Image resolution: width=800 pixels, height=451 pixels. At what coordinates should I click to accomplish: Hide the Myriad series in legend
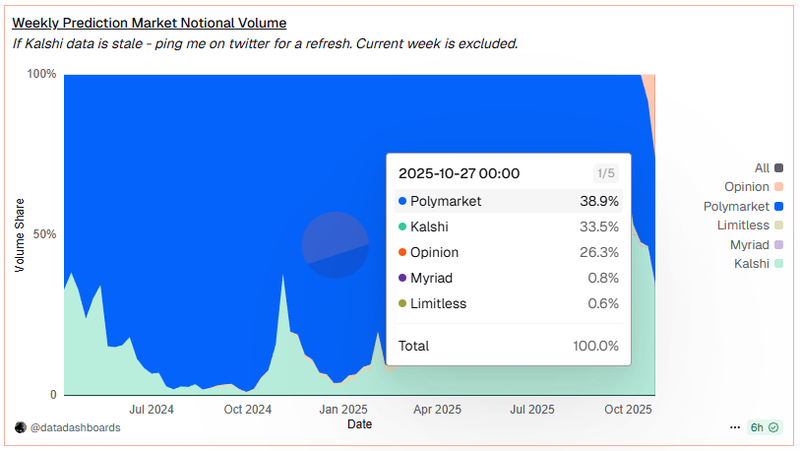(x=749, y=244)
